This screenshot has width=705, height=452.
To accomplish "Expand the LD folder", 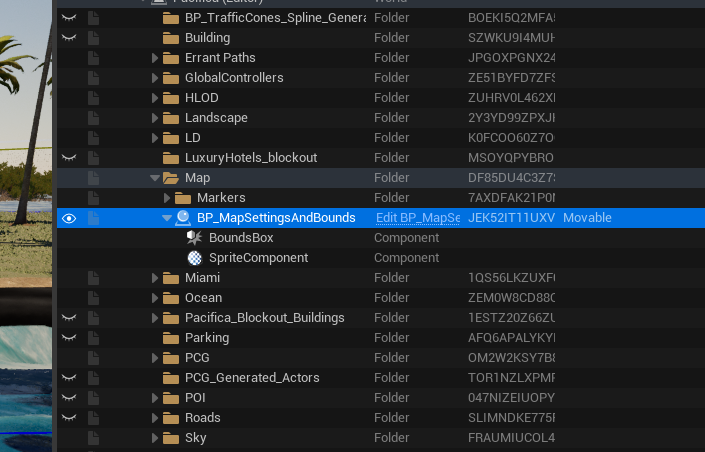I will [x=155, y=138].
